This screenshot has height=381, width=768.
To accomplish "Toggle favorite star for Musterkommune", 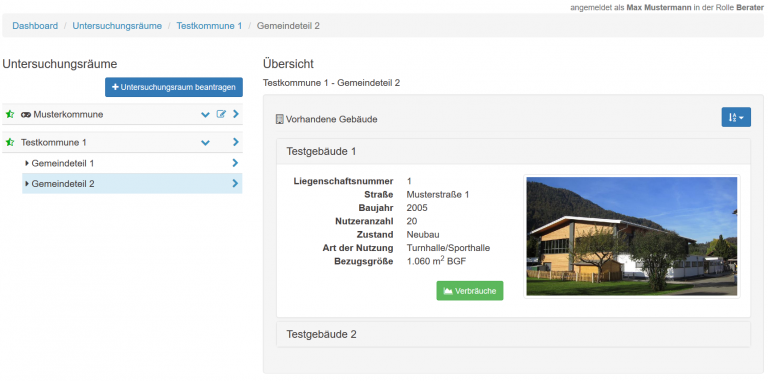I will (10, 114).
